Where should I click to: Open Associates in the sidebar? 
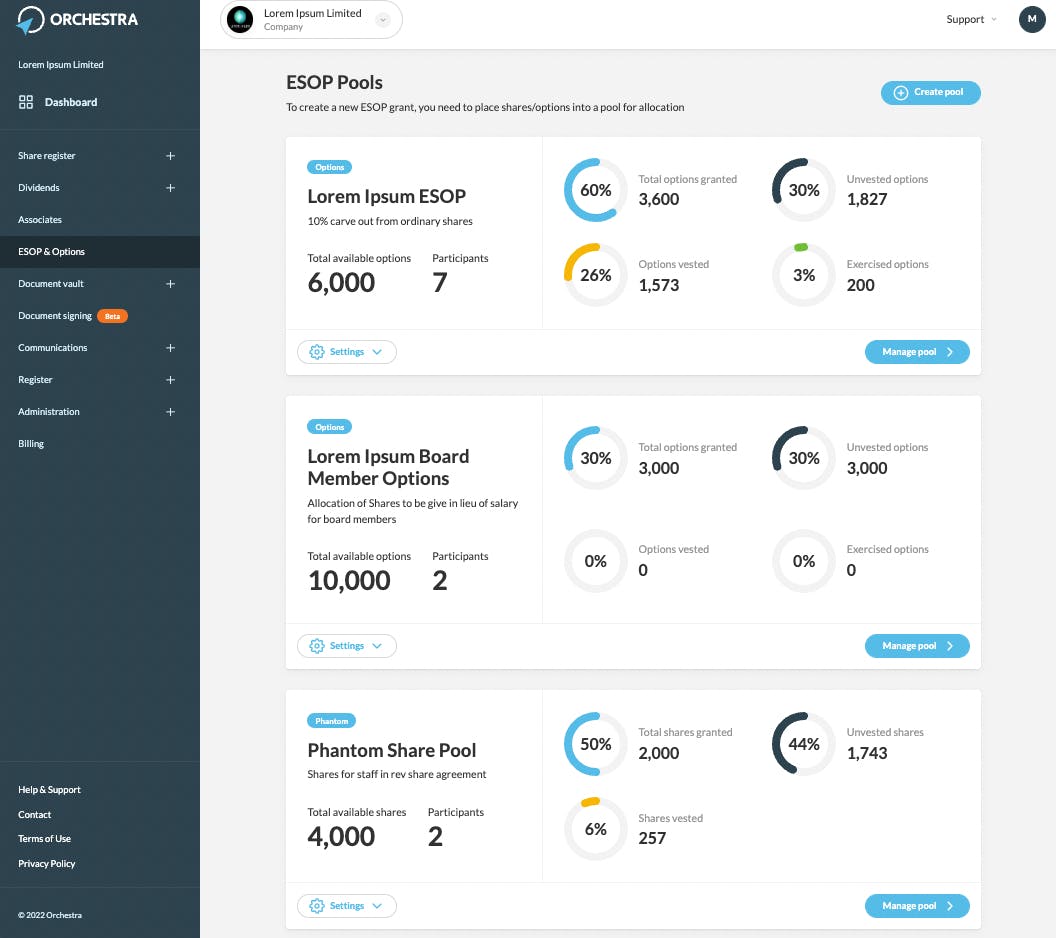pos(40,220)
